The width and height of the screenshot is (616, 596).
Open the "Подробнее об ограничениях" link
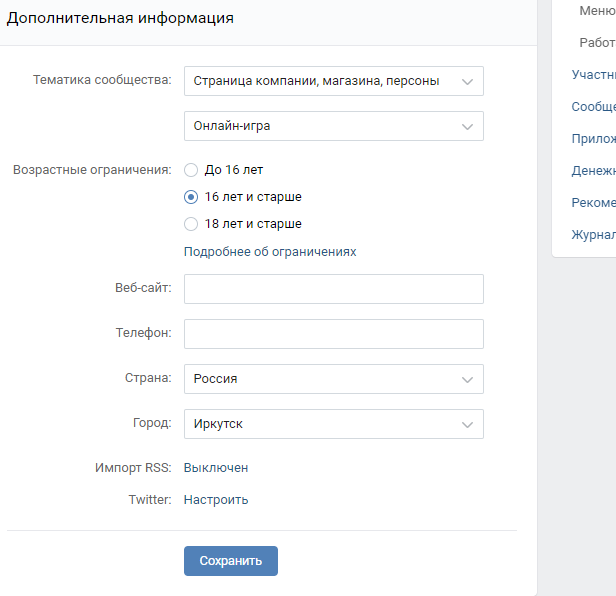pyautogui.click(x=270, y=252)
